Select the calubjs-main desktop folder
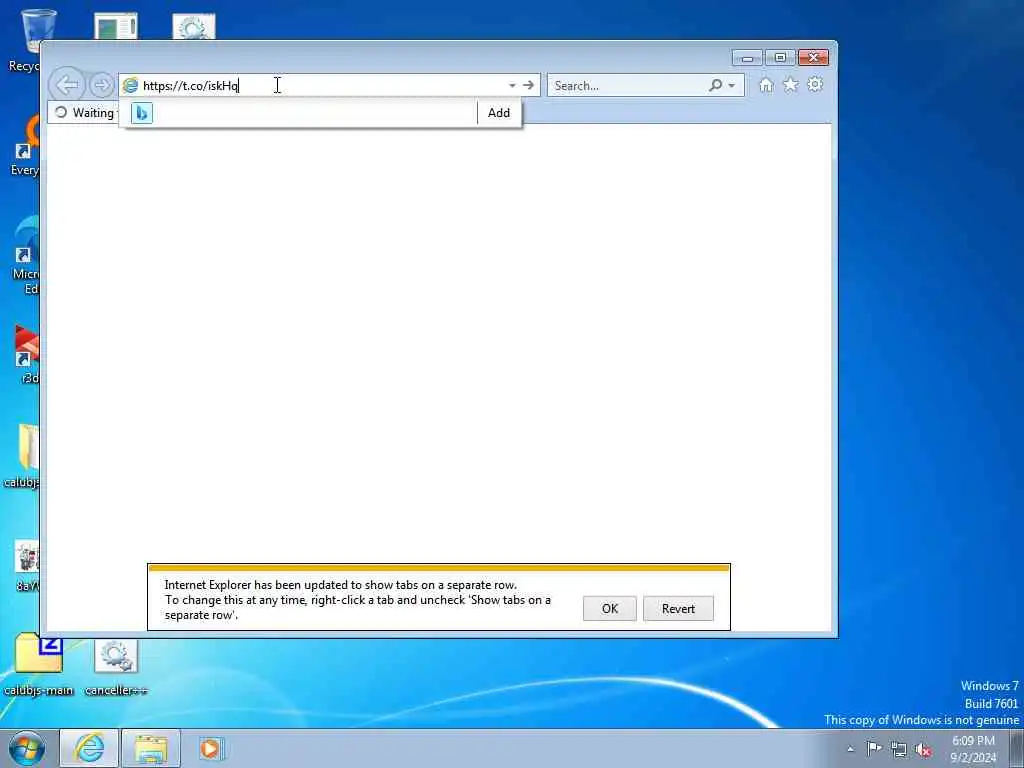1024x768 pixels. point(39,665)
